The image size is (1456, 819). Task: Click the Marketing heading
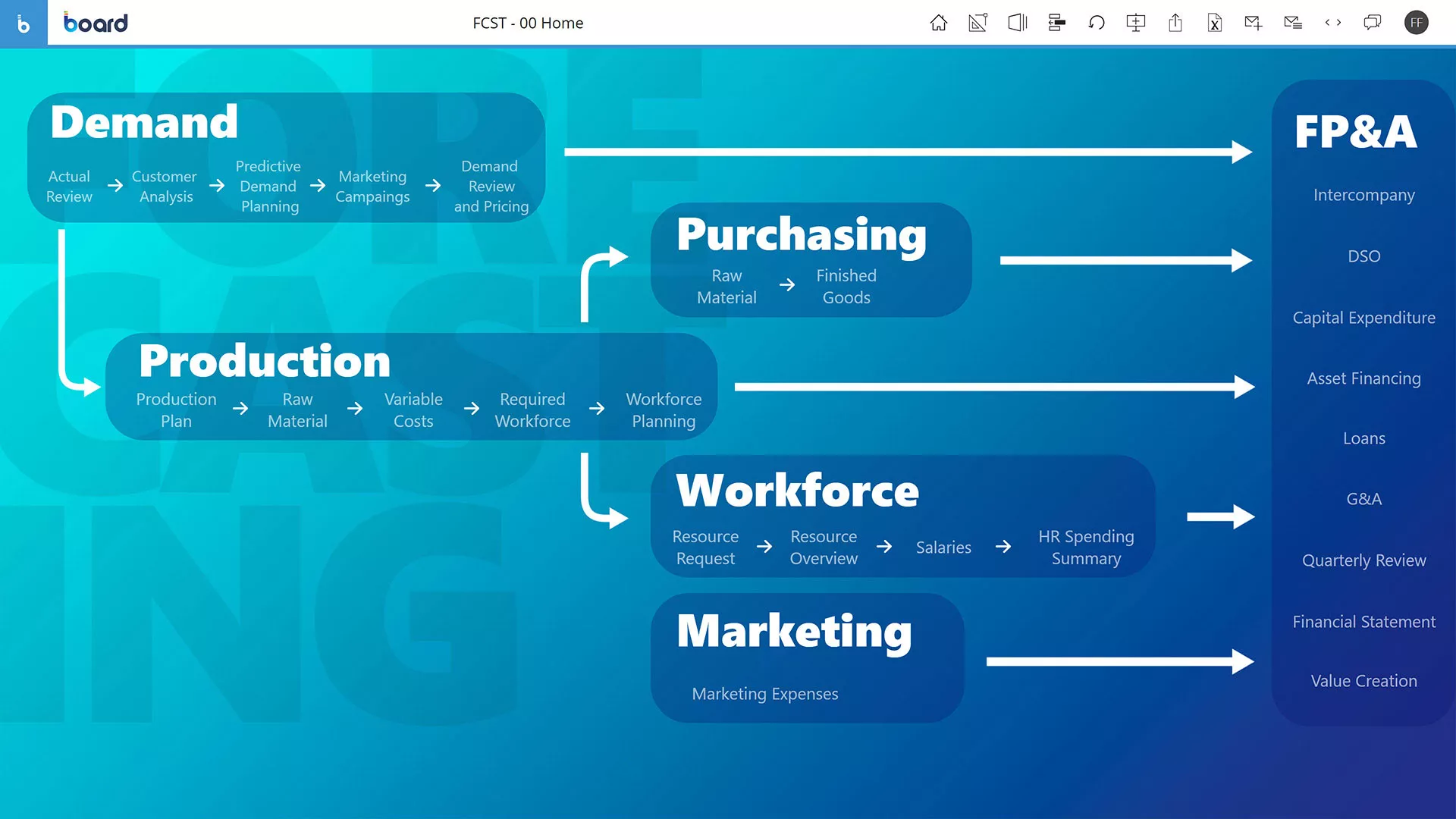pos(794,632)
